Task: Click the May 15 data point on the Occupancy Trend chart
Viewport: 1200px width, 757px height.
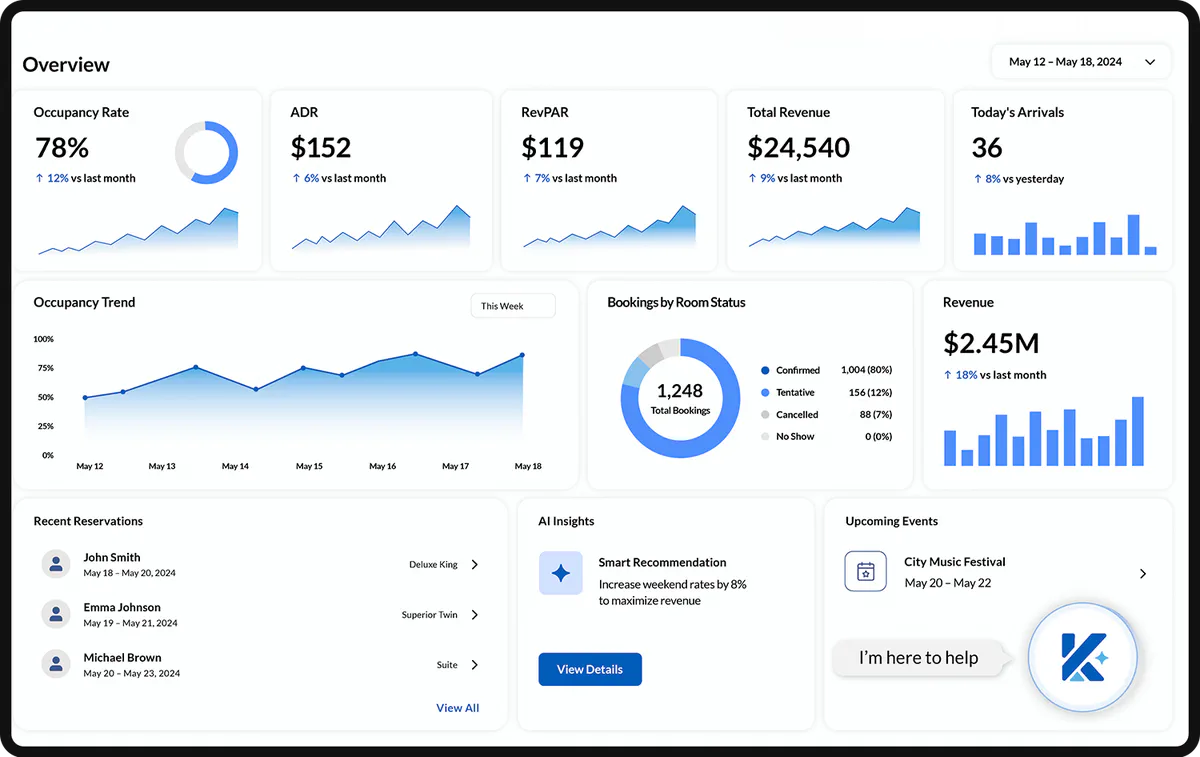Action: (x=303, y=368)
